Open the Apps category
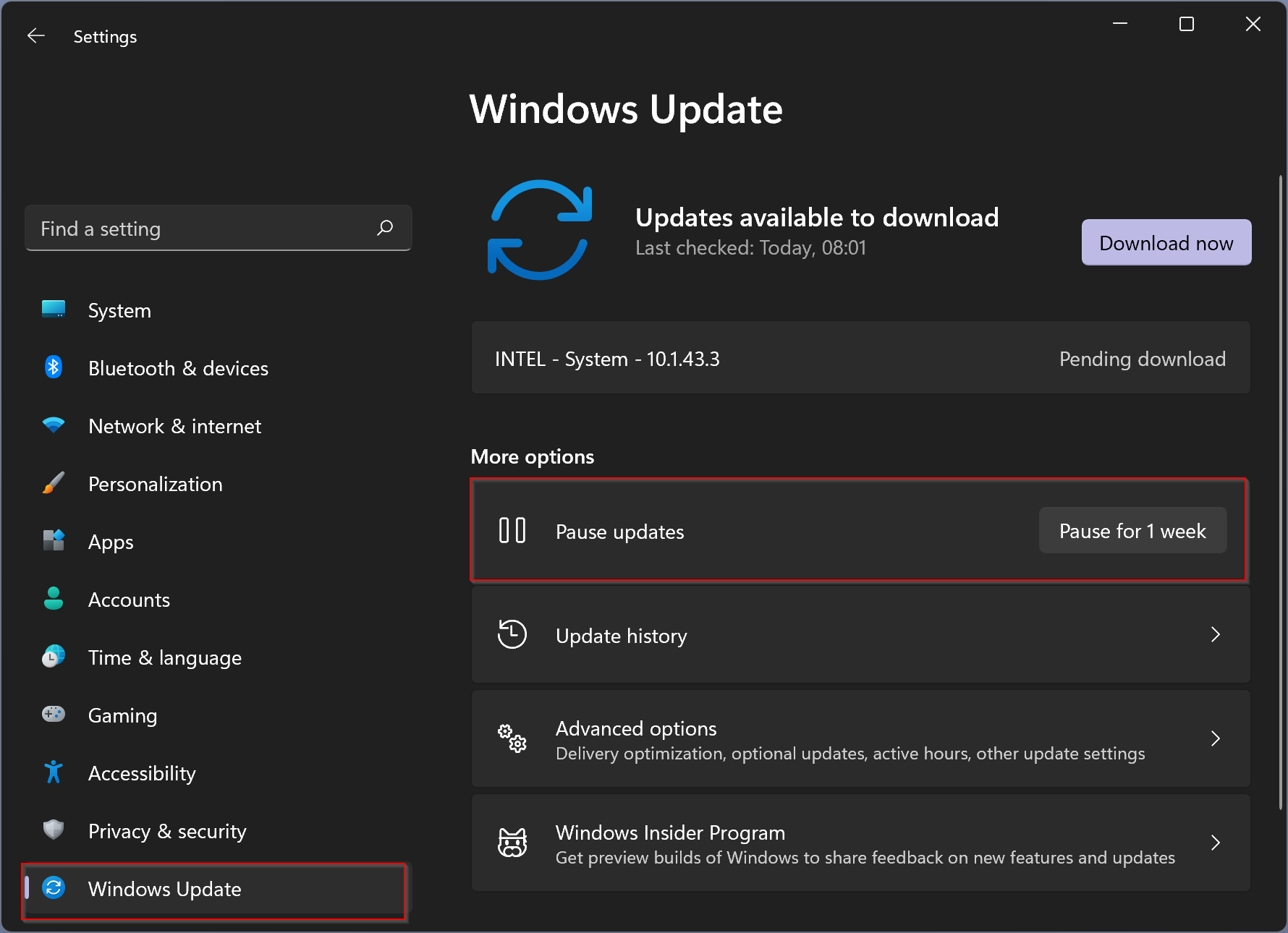The image size is (1288, 933). (x=217, y=542)
